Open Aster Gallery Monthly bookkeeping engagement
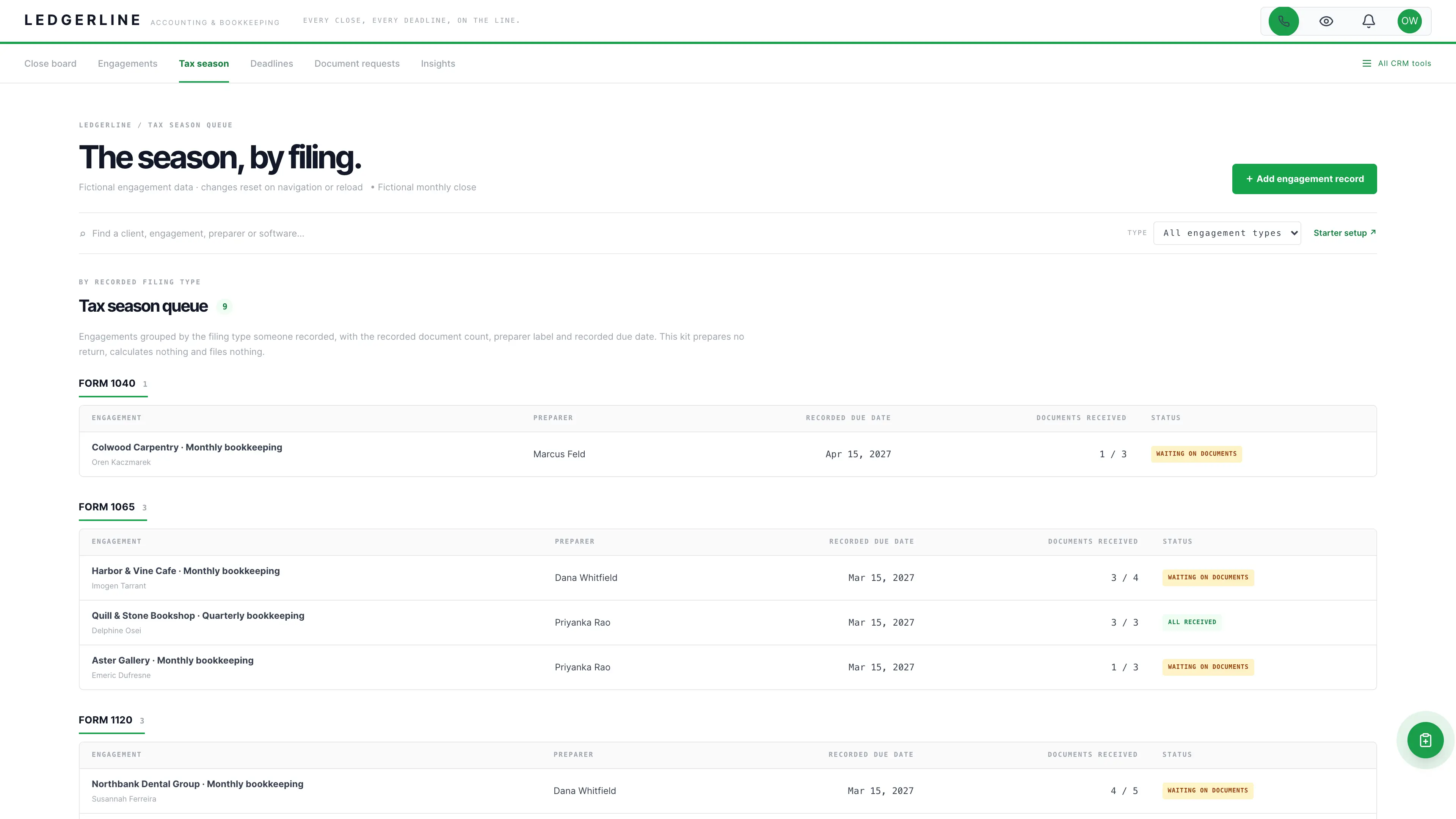Image resolution: width=1456 pixels, height=819 pixels. pyautogui.click(x=173, y=660)
